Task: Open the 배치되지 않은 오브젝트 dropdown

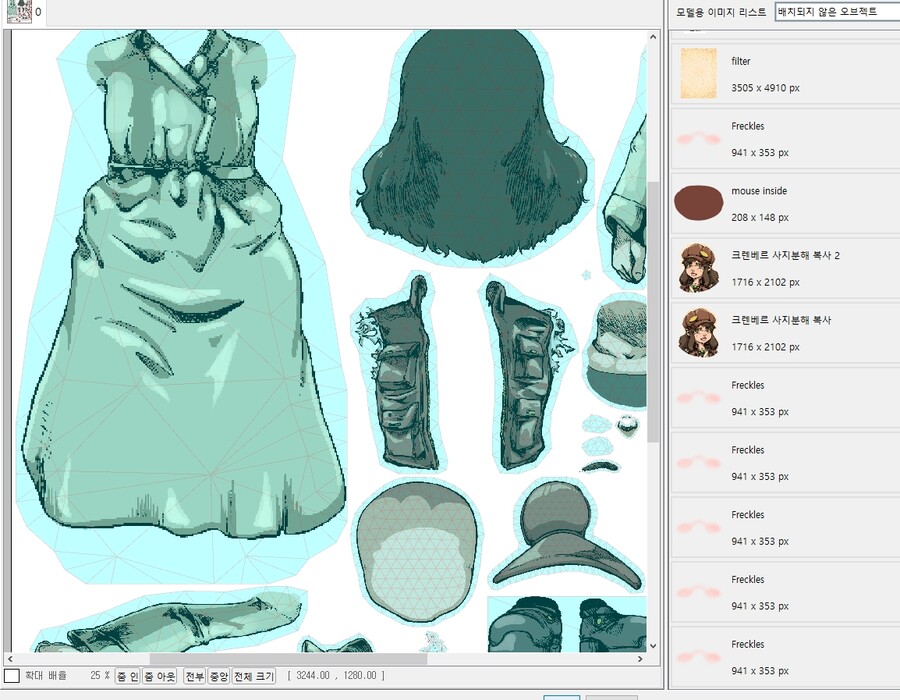Action: 834,12
